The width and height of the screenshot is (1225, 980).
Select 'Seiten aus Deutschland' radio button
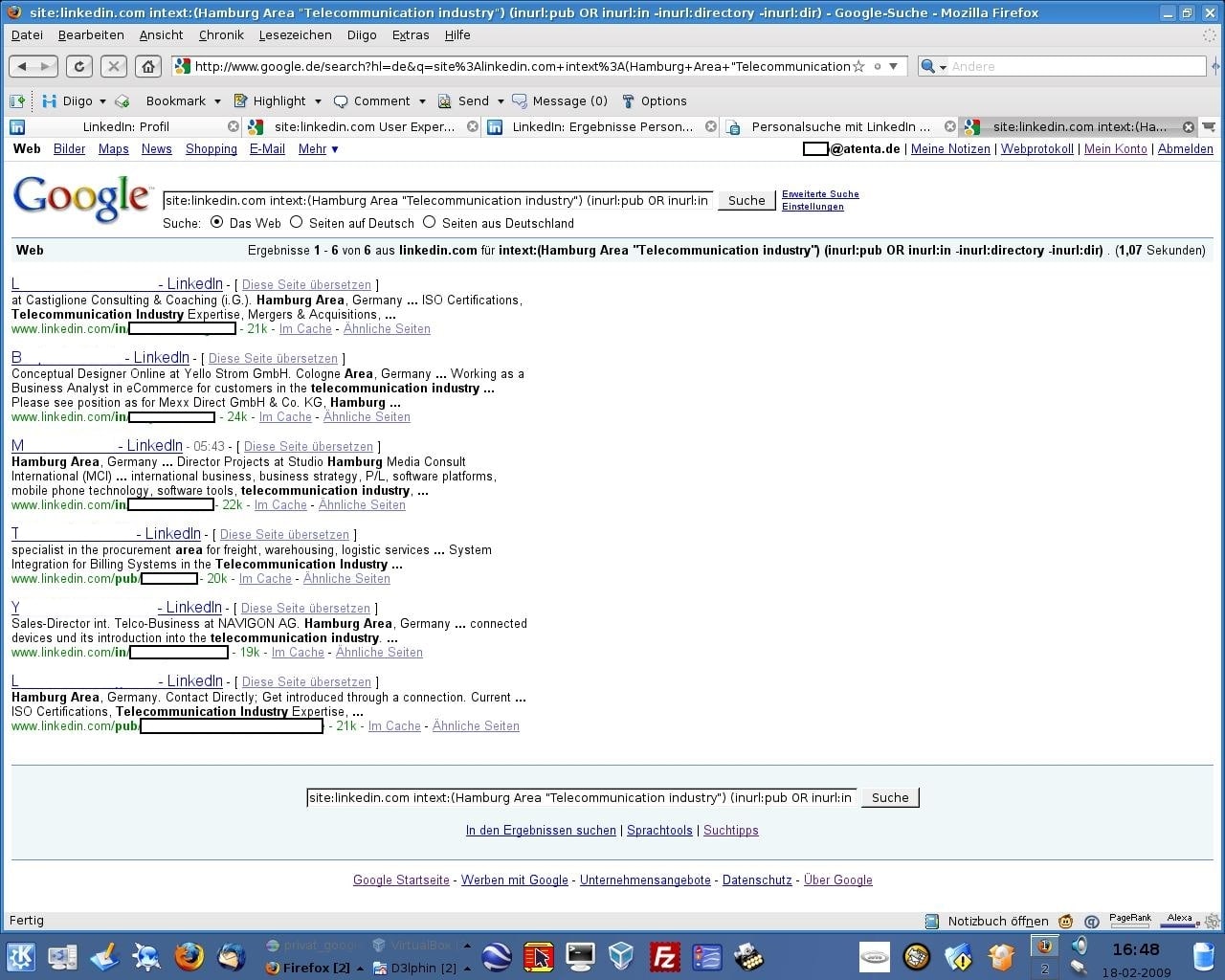tap(429, 222)
